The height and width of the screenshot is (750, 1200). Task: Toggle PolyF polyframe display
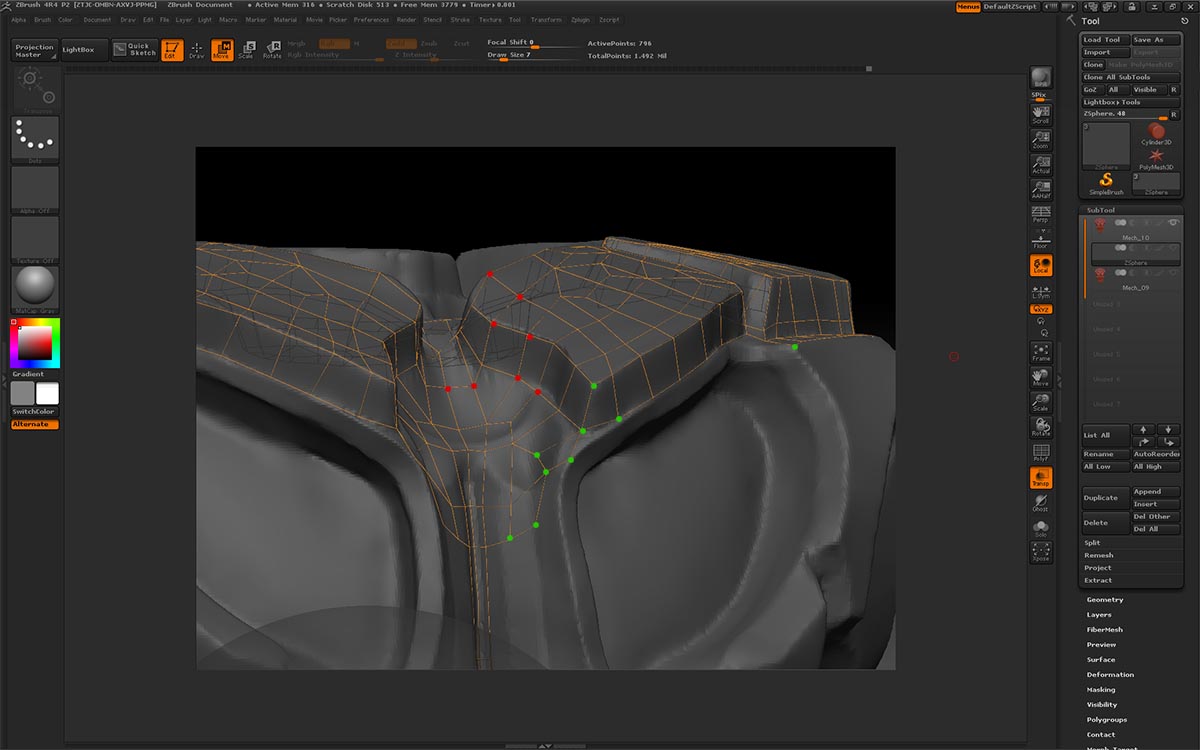[1041, 453]
